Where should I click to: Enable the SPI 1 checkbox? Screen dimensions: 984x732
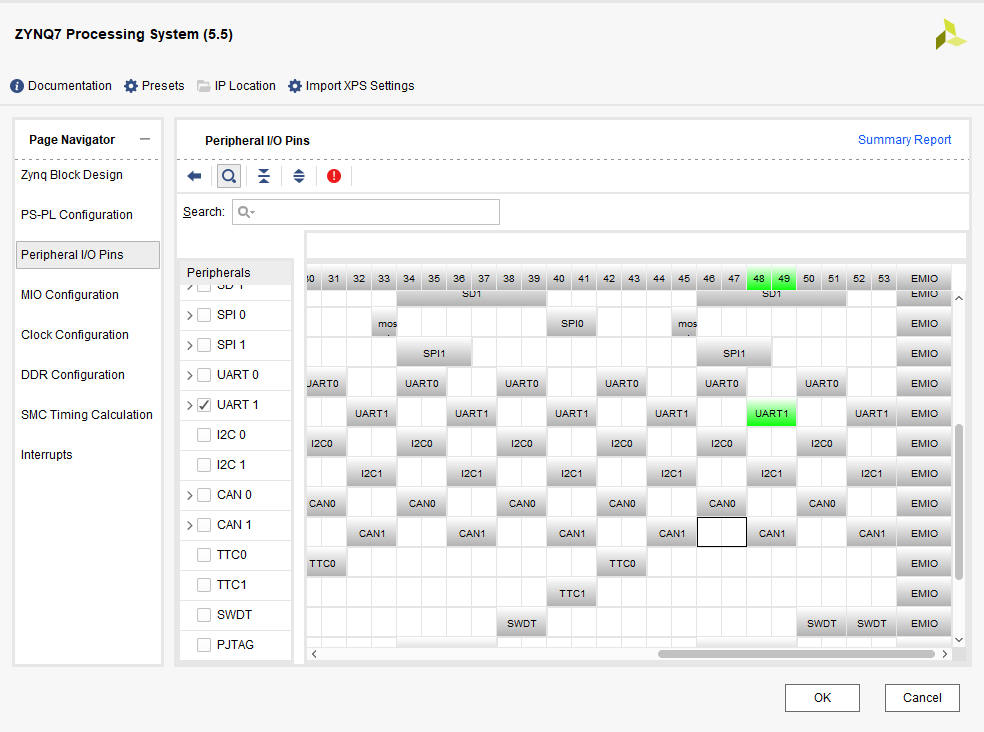(204, 345)
